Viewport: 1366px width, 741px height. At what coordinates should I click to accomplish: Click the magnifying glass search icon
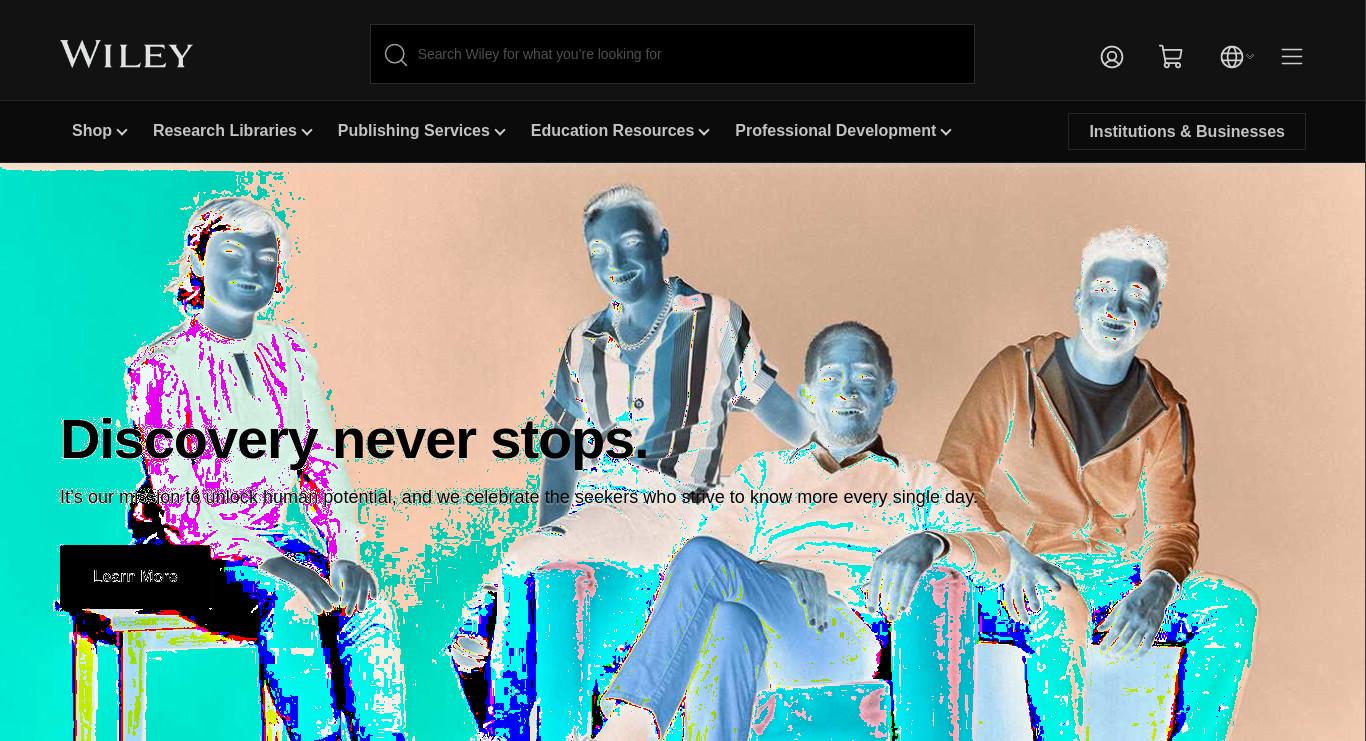pyautogui.click(x=396, y=55)
